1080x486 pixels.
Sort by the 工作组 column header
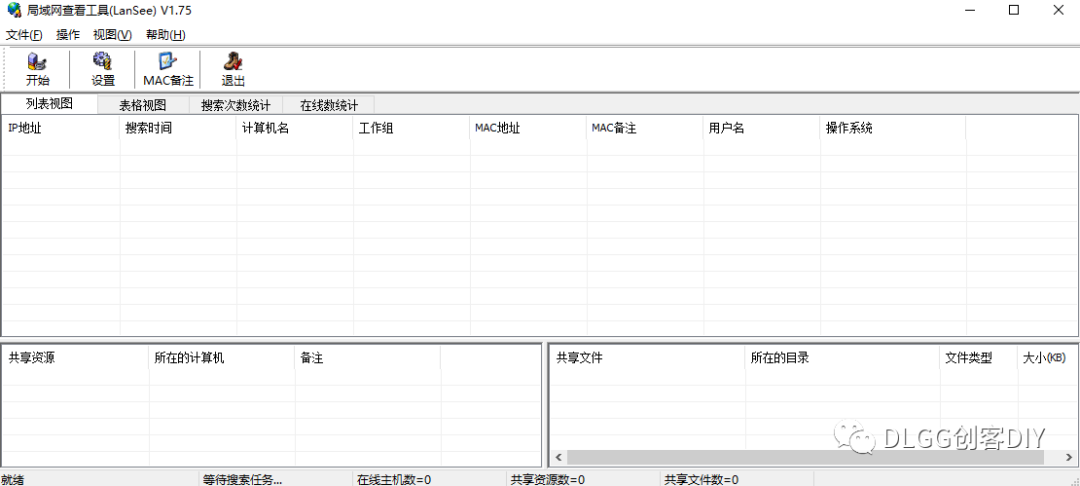coord(412,128)
